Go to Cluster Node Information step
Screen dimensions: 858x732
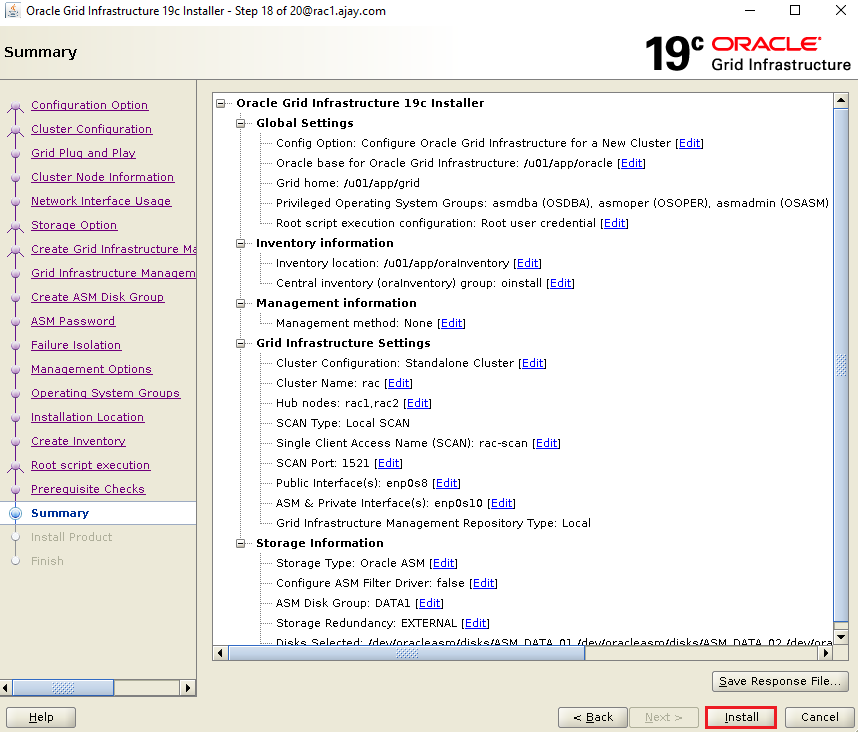click(x=102, y=177)
